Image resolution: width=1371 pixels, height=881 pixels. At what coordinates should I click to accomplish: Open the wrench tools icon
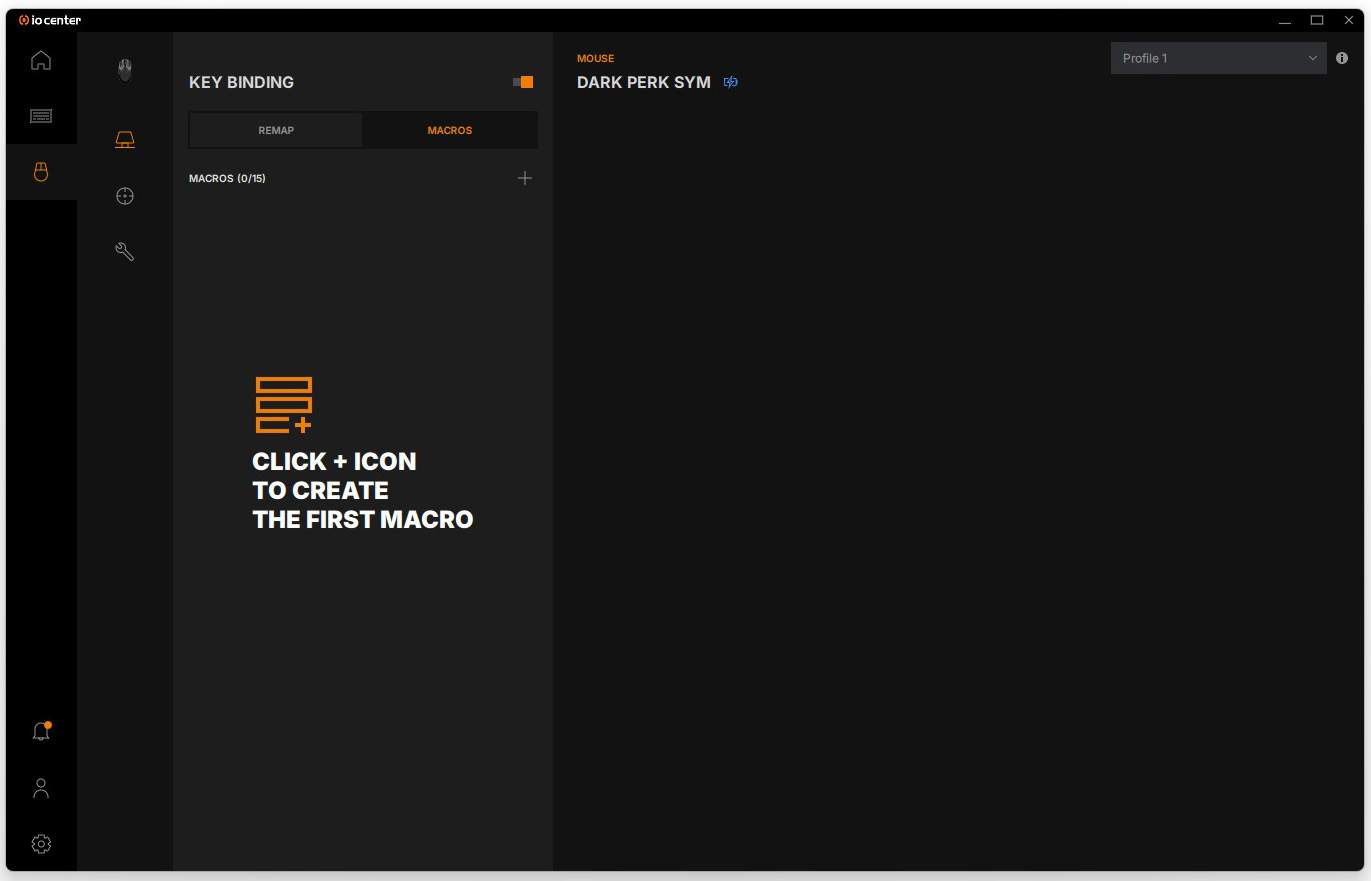pyautogui.click(x=125, y=252)
